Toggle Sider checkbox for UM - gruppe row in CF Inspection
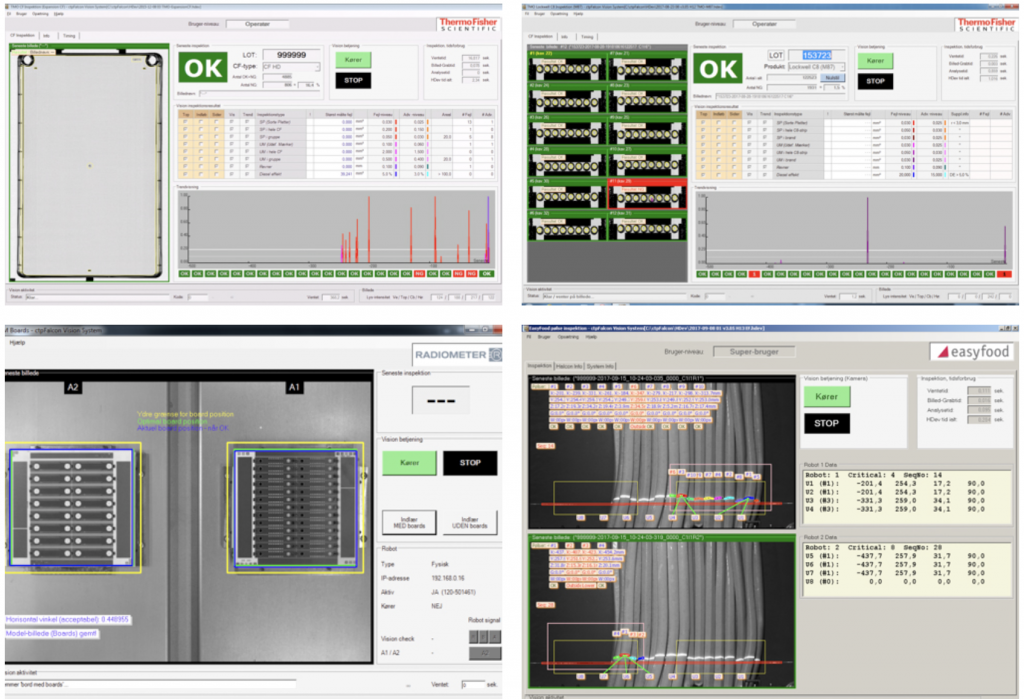Viewport: 1024px width, 699px height. tap(216, 159)
